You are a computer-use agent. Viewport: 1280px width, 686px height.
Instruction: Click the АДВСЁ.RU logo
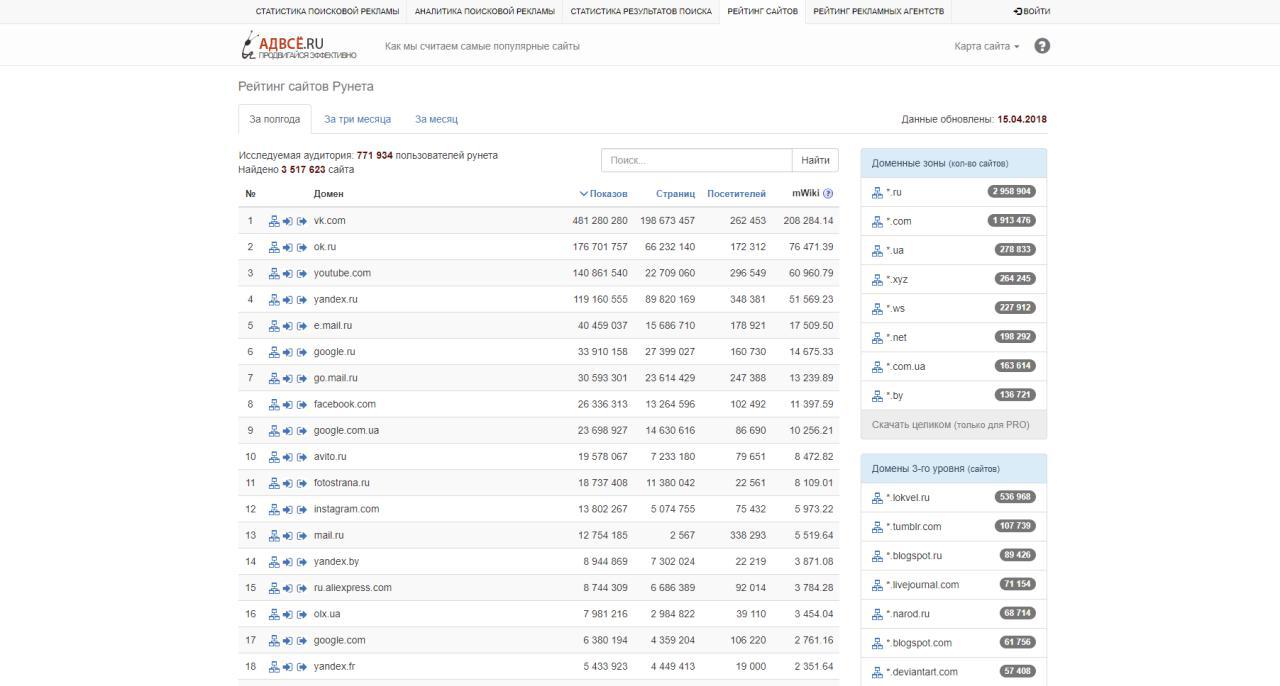pos(298,45)
